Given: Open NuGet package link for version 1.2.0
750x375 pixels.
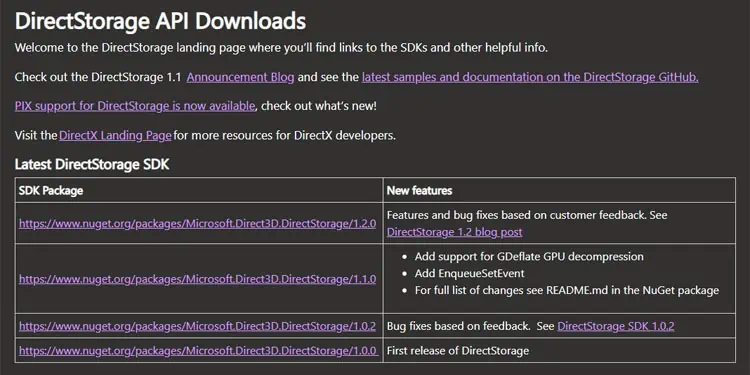Looking at the screenshot, I should point(198,223).
